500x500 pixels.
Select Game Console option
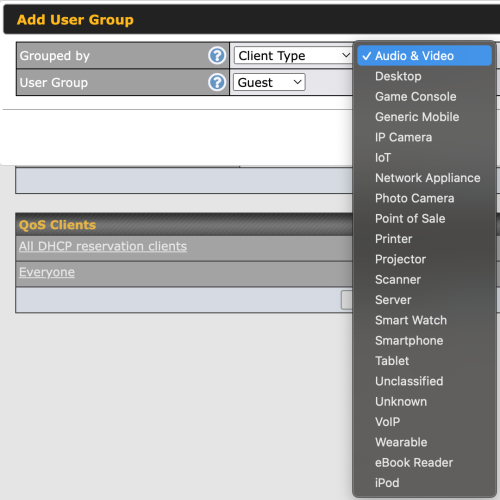tap(424, 97)
